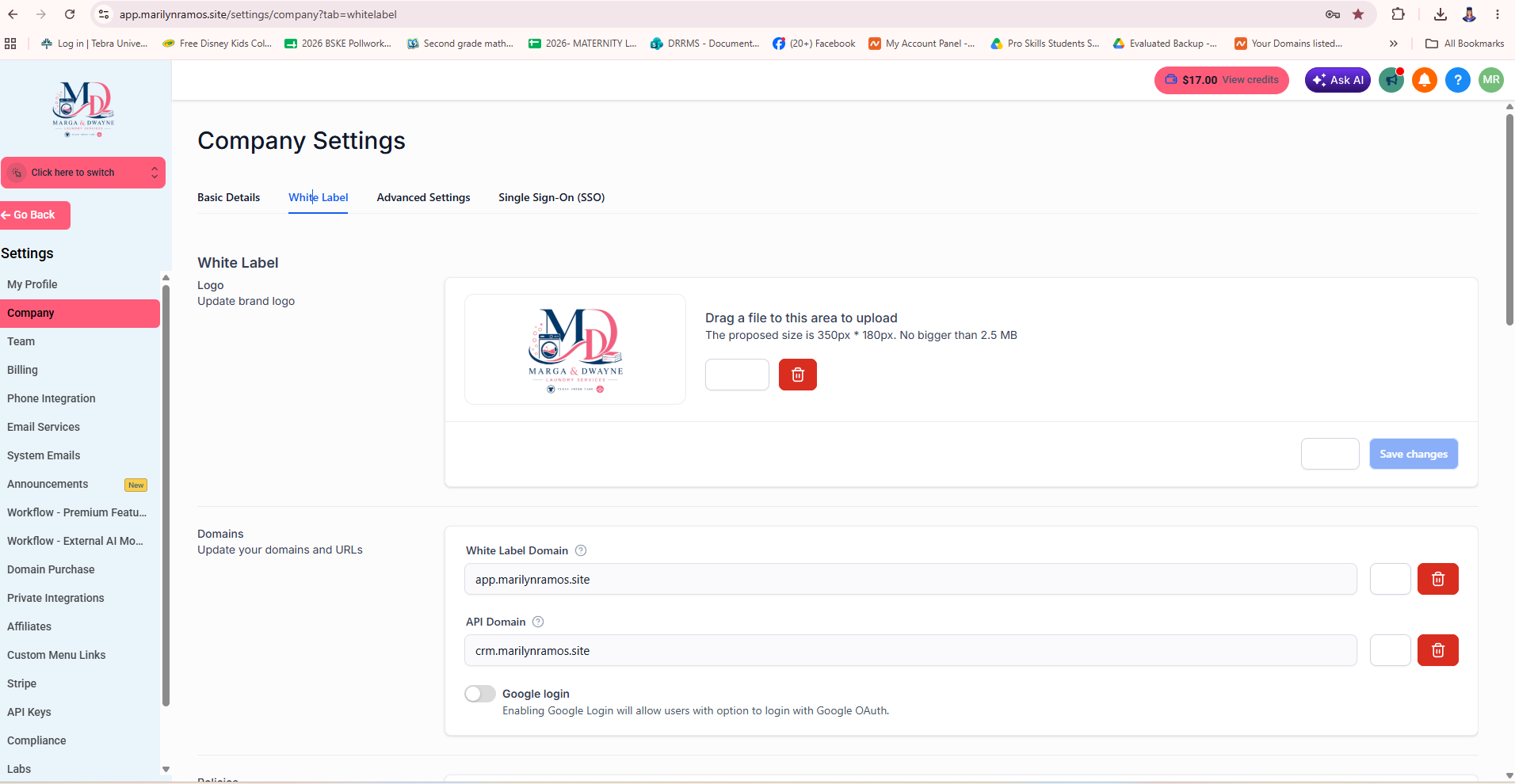The height and width of the screenshot is (784, 1515).
Task: Open the saved passwords key icon
Action: (1333, 14)
